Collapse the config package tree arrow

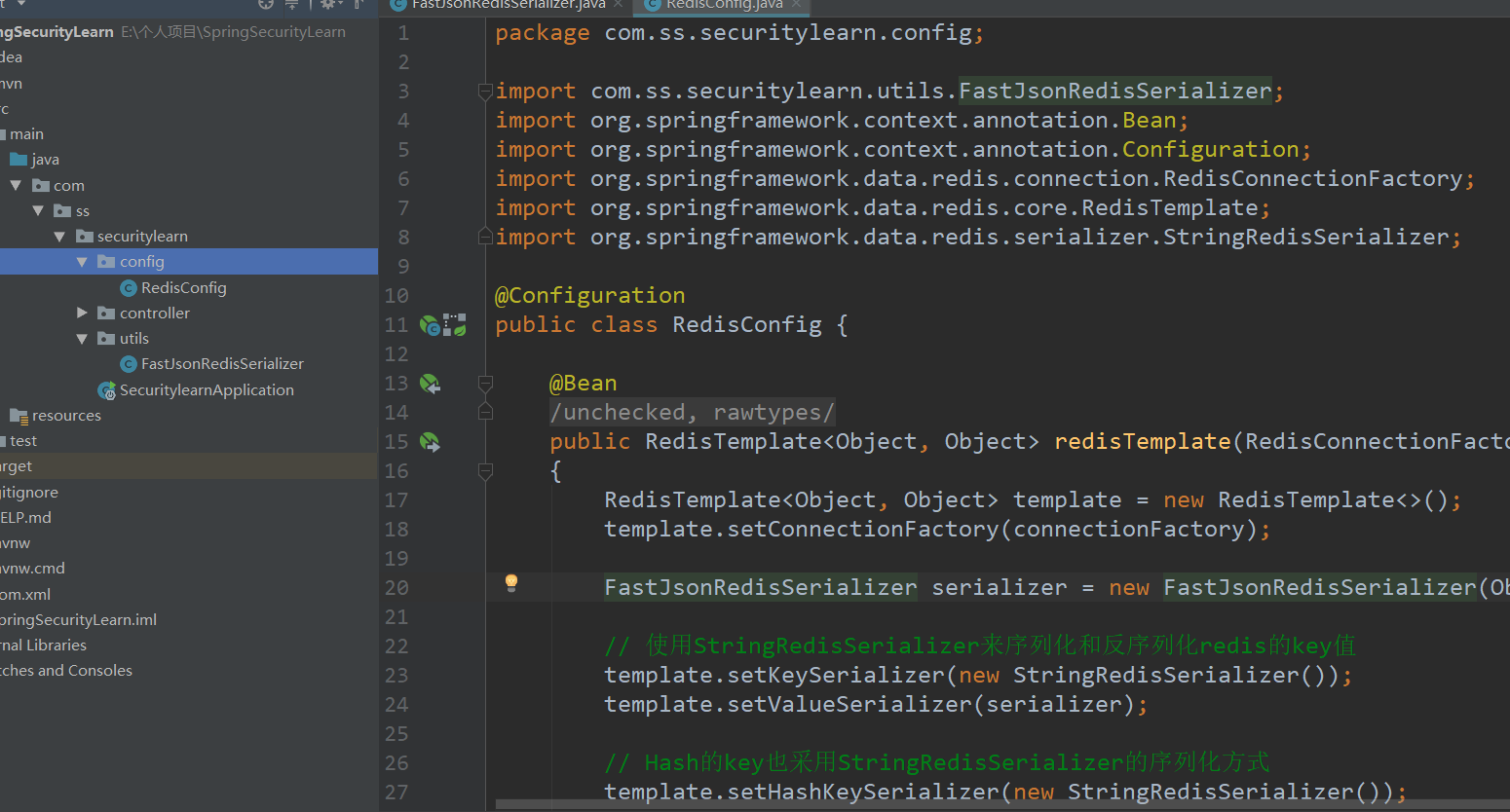coord(82,262)
